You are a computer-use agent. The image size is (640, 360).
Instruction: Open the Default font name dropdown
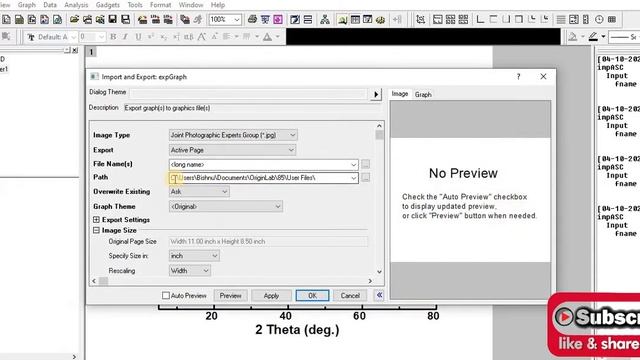(73, 37)
